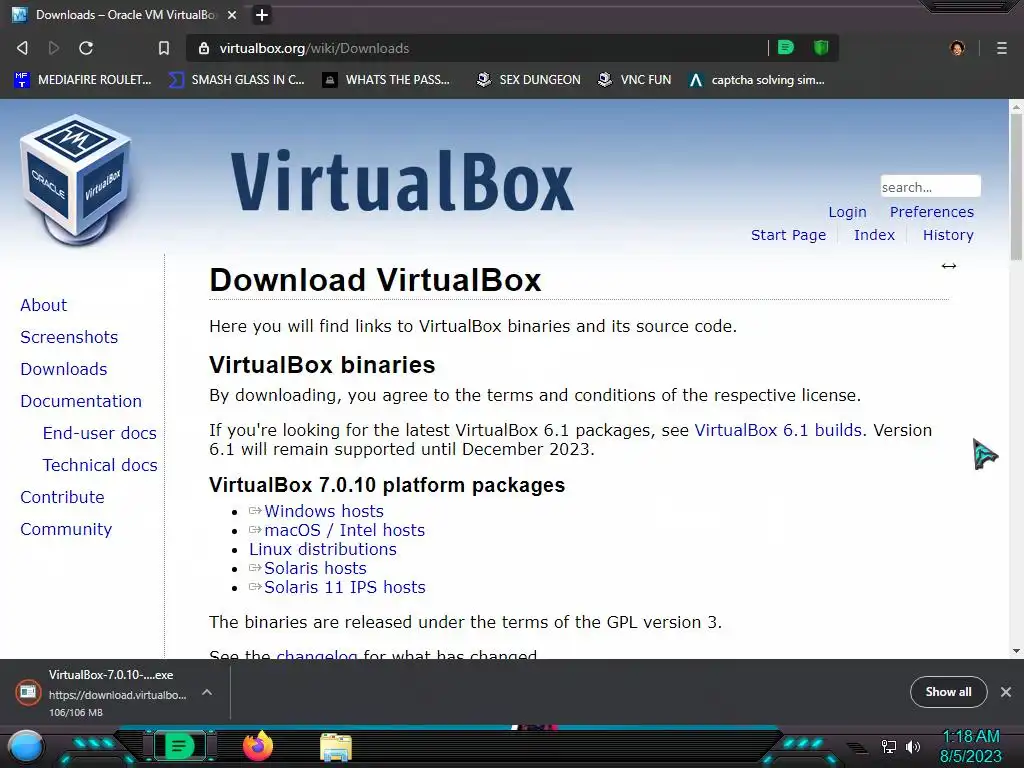Open the Index page
This screenshot has height=768, width=1024.
click(x=874, y=235)
